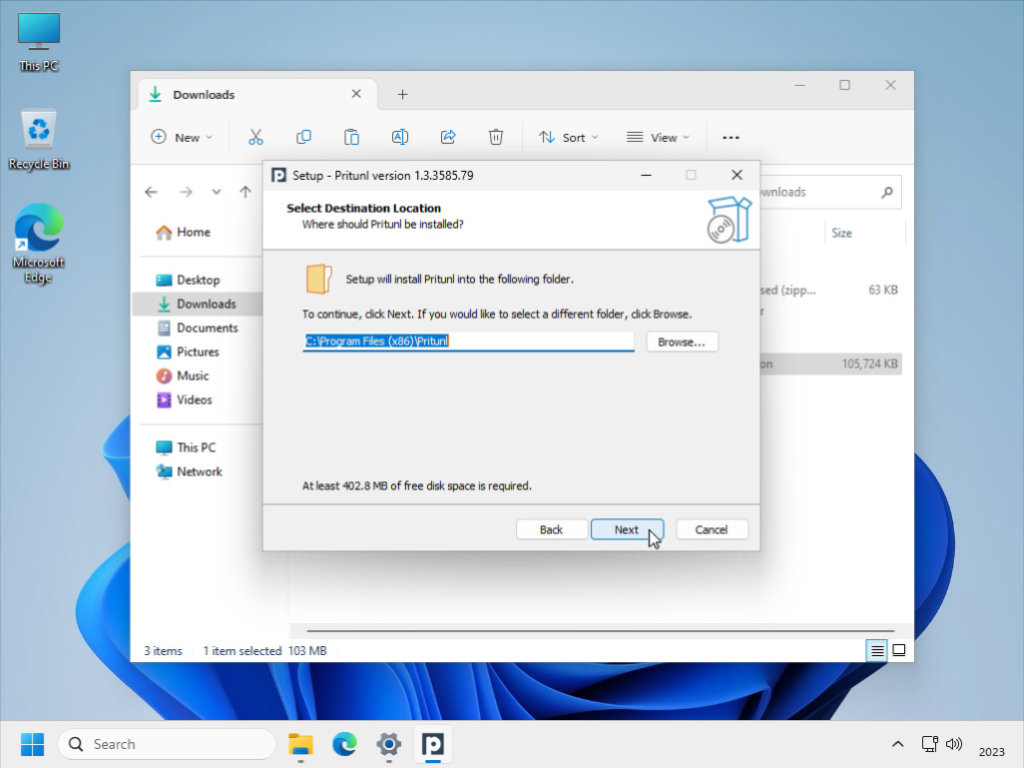1024x768 pixels.
Task: Click the Pritunl icon in the setup title bar
Action: 279,175
